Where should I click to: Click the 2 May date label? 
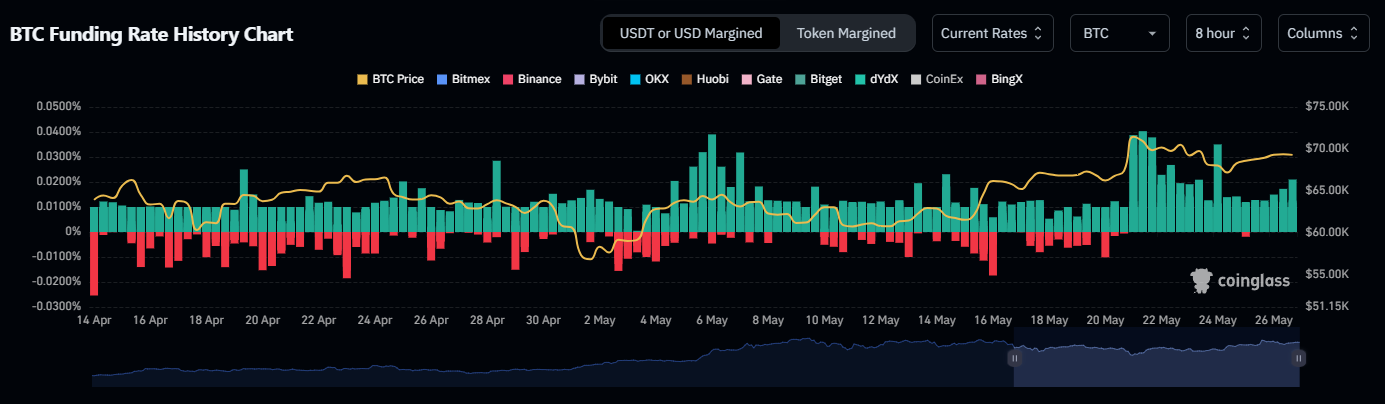598,321
